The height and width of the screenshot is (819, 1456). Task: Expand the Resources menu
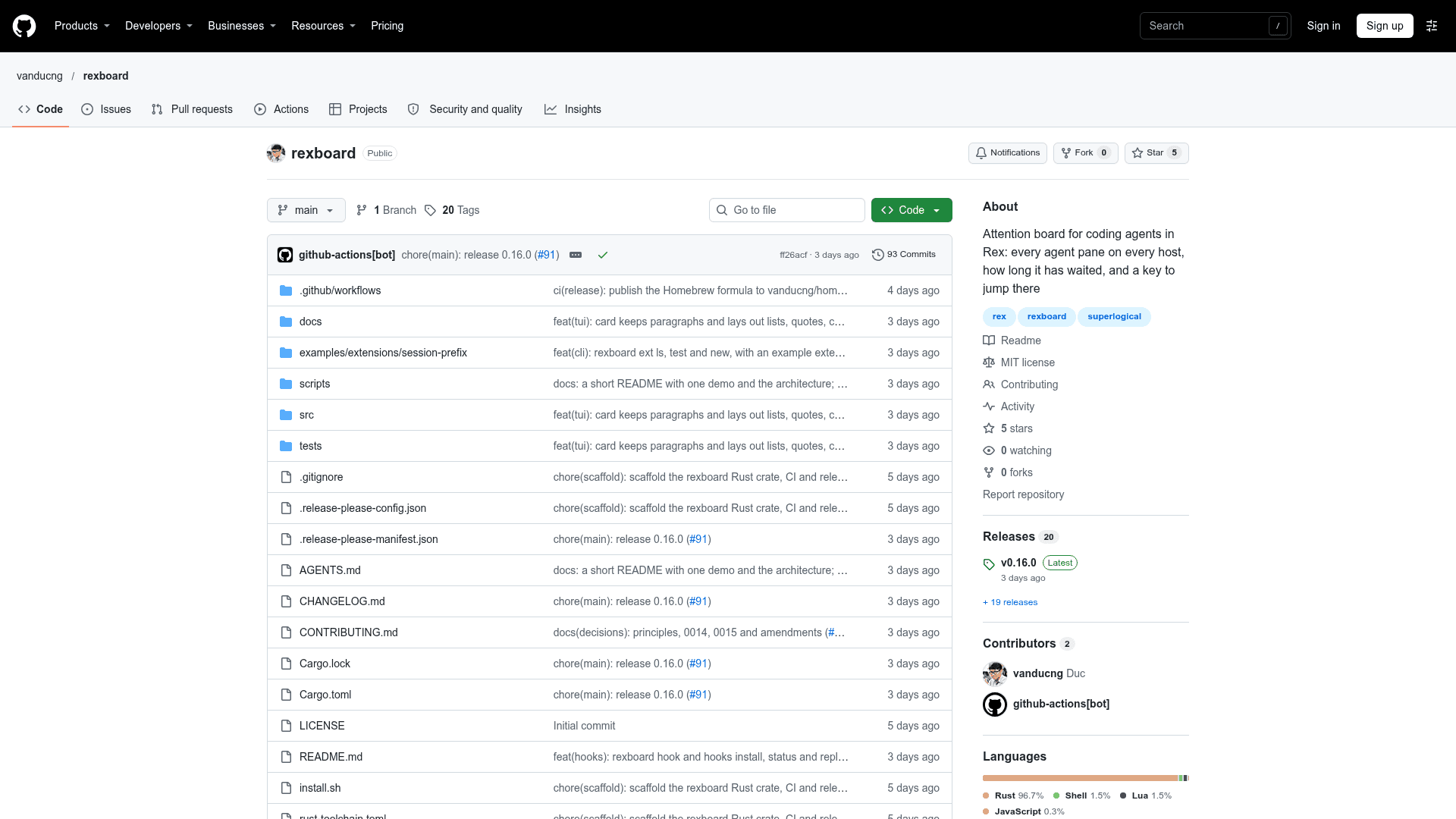pos(323,26)
